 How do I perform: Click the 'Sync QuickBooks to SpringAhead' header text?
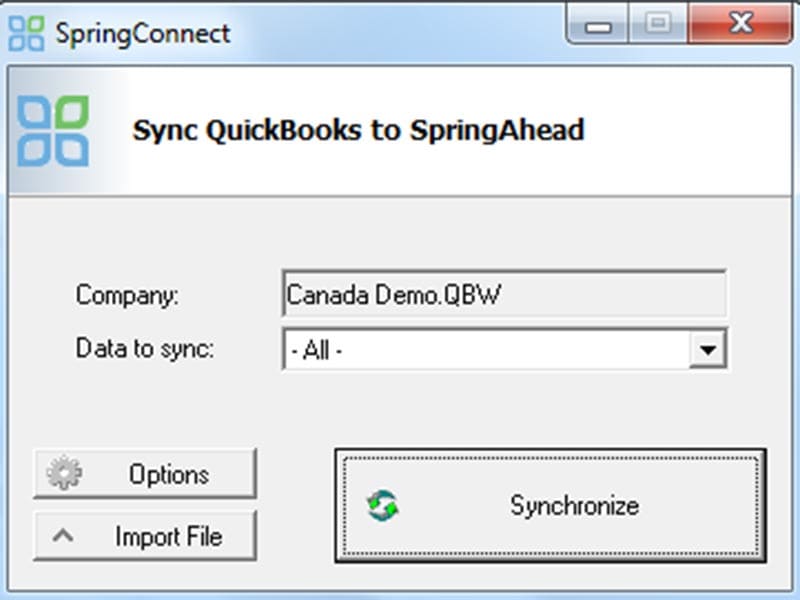(360, 130)
